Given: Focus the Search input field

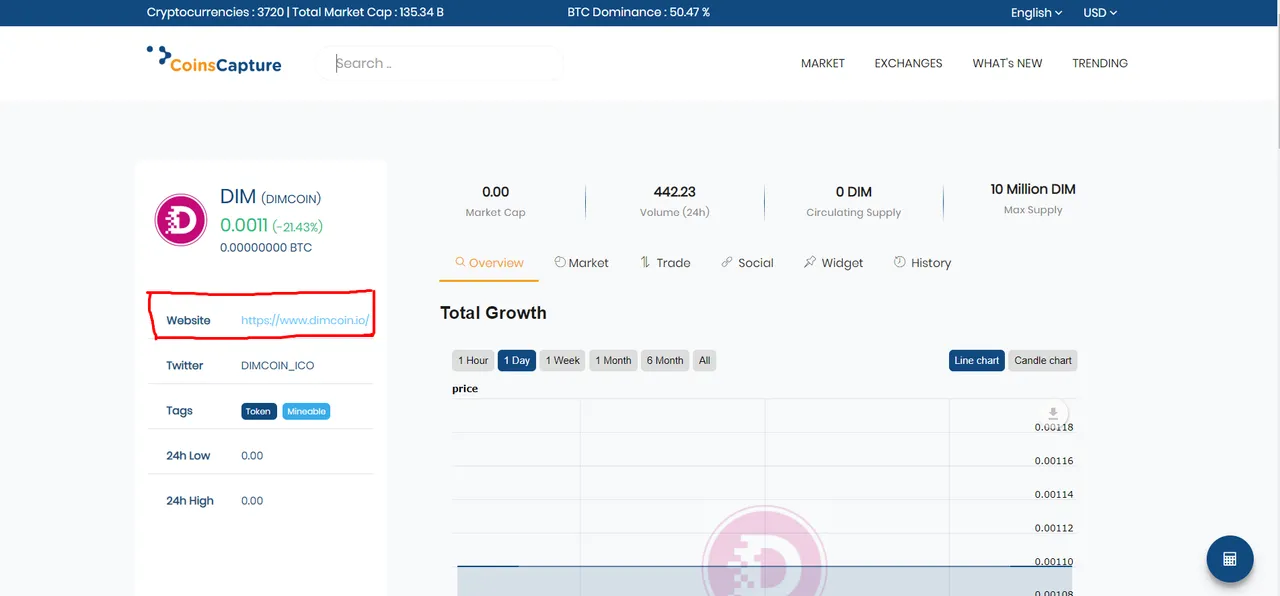Looking at the screenshot, I should 440,63.
